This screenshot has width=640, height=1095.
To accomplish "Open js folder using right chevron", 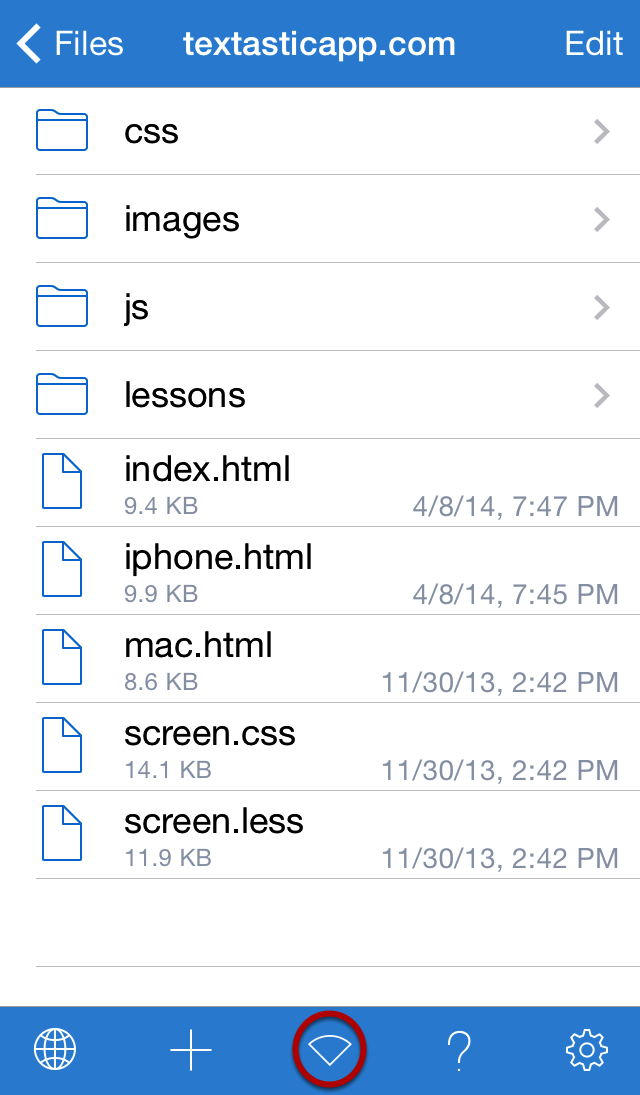I will click(x=602, y=307).
